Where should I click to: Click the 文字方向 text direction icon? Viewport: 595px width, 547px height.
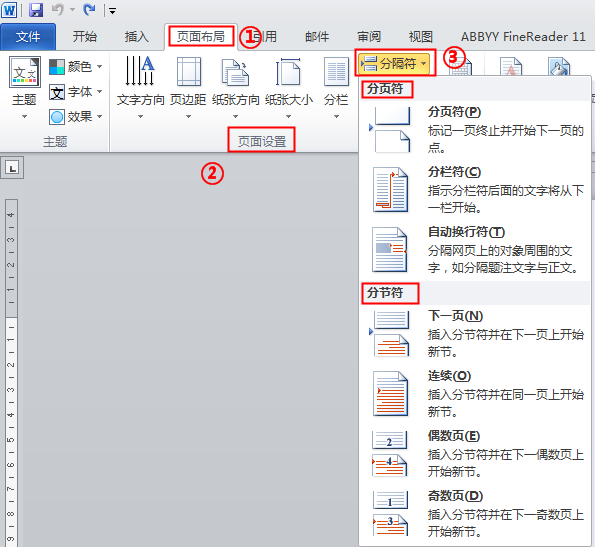tap(140, 71)
